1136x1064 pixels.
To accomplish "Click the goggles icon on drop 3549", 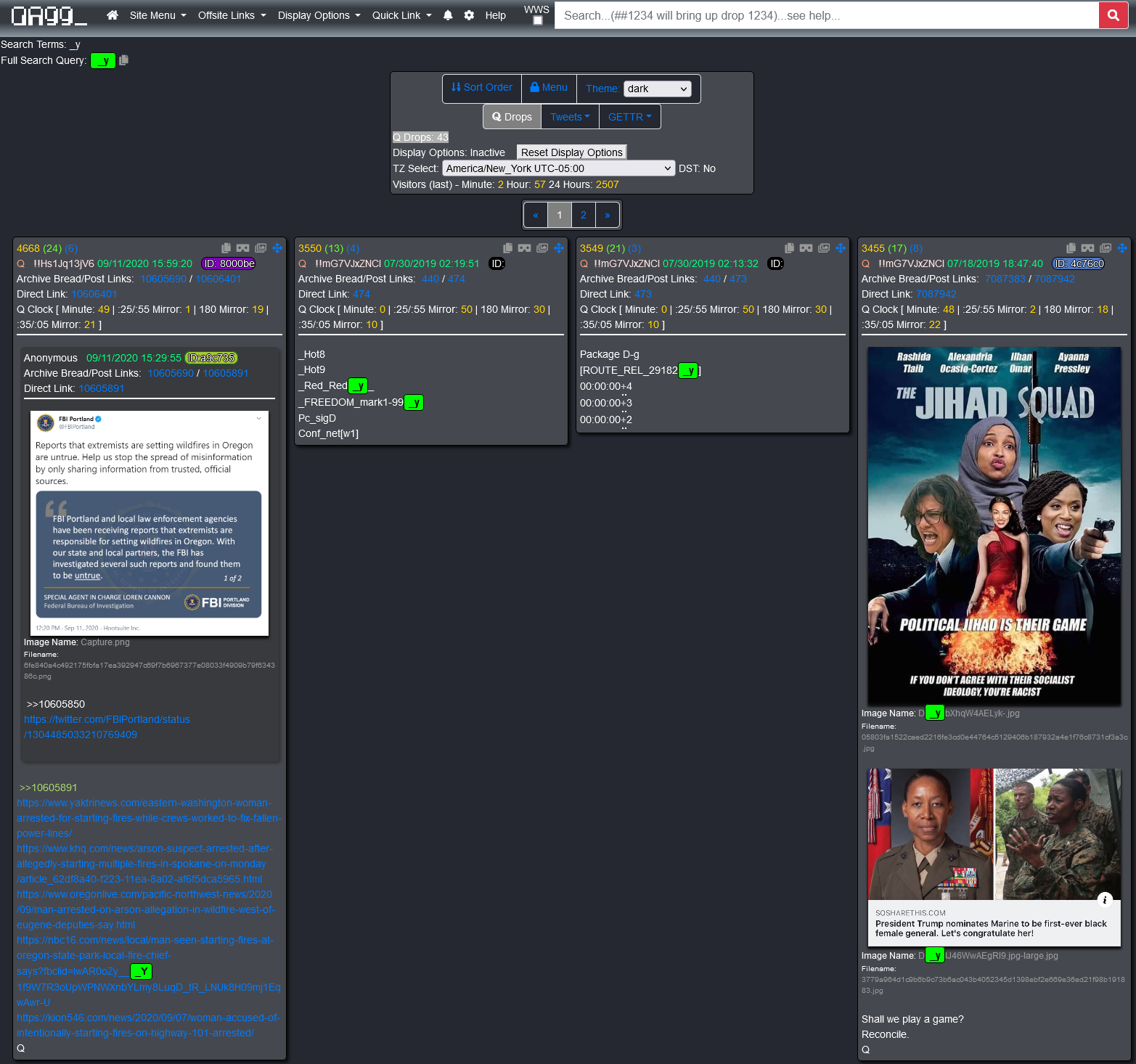I will pos(806,248).
